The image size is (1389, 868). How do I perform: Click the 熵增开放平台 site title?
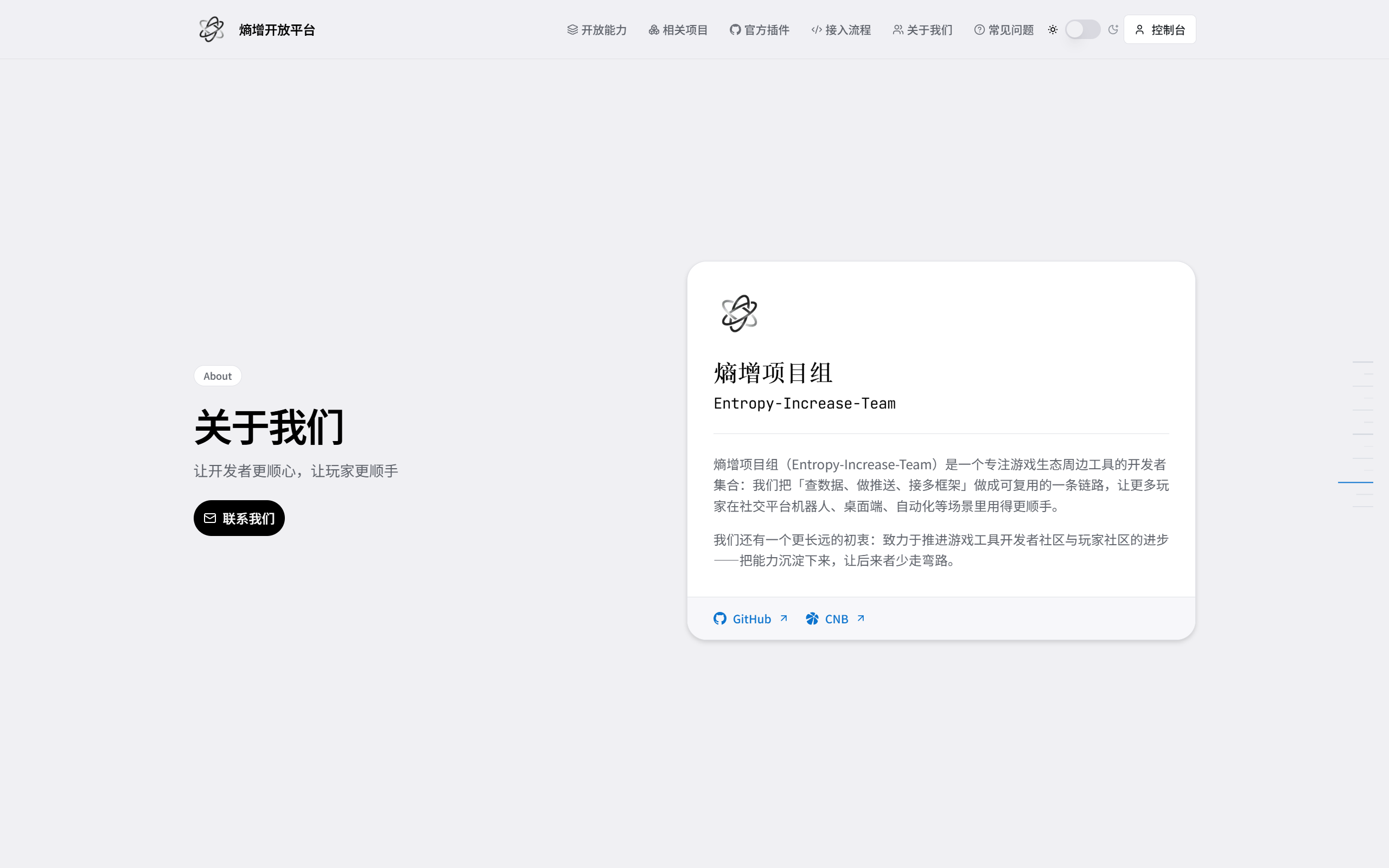coord(277,30)
